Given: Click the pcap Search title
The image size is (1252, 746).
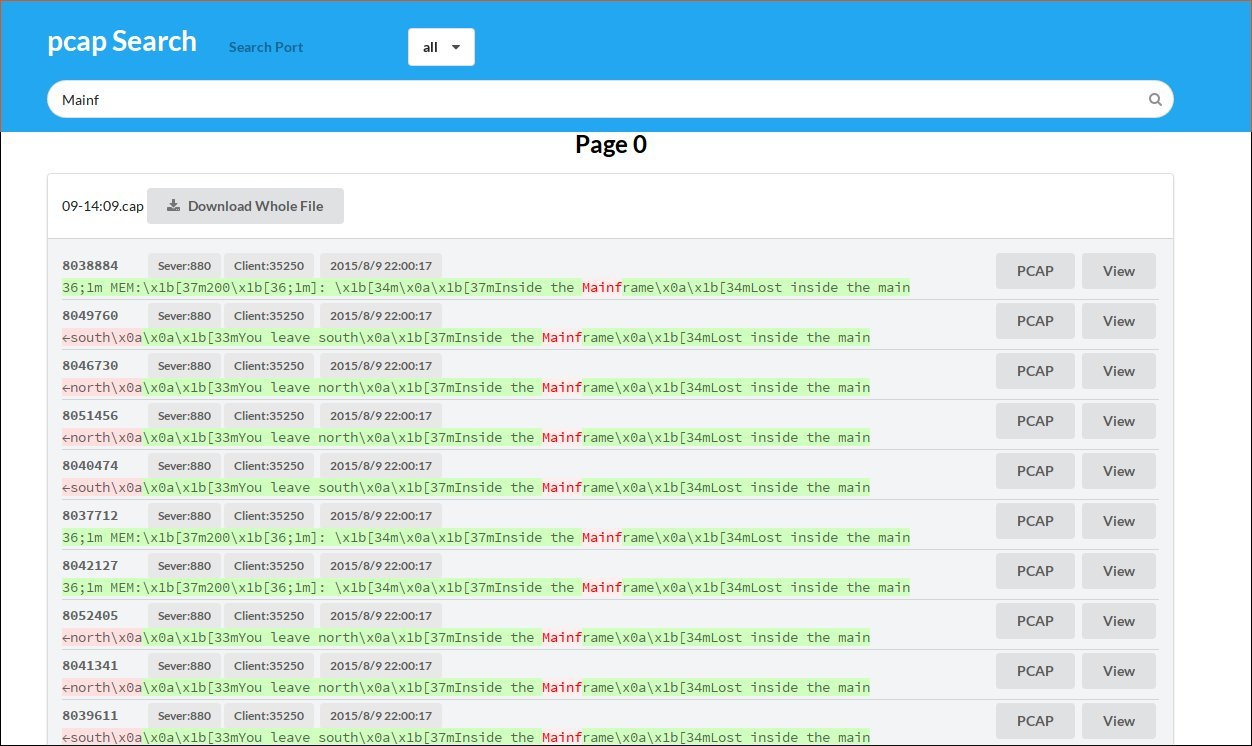Looking at the screenshot, I should [x=122, y=42].
